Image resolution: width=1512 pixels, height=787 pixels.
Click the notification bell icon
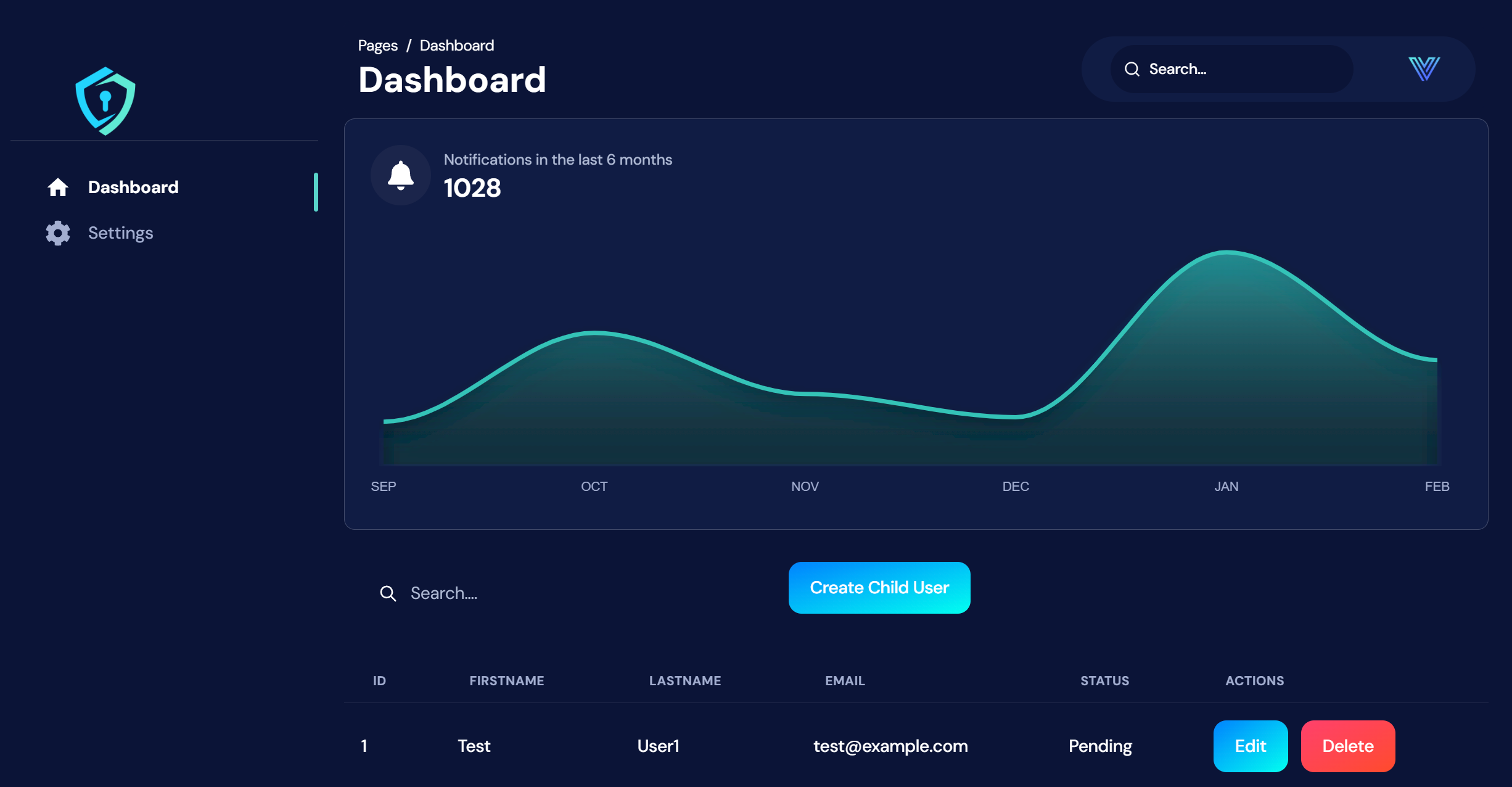(x=401, y=176)
